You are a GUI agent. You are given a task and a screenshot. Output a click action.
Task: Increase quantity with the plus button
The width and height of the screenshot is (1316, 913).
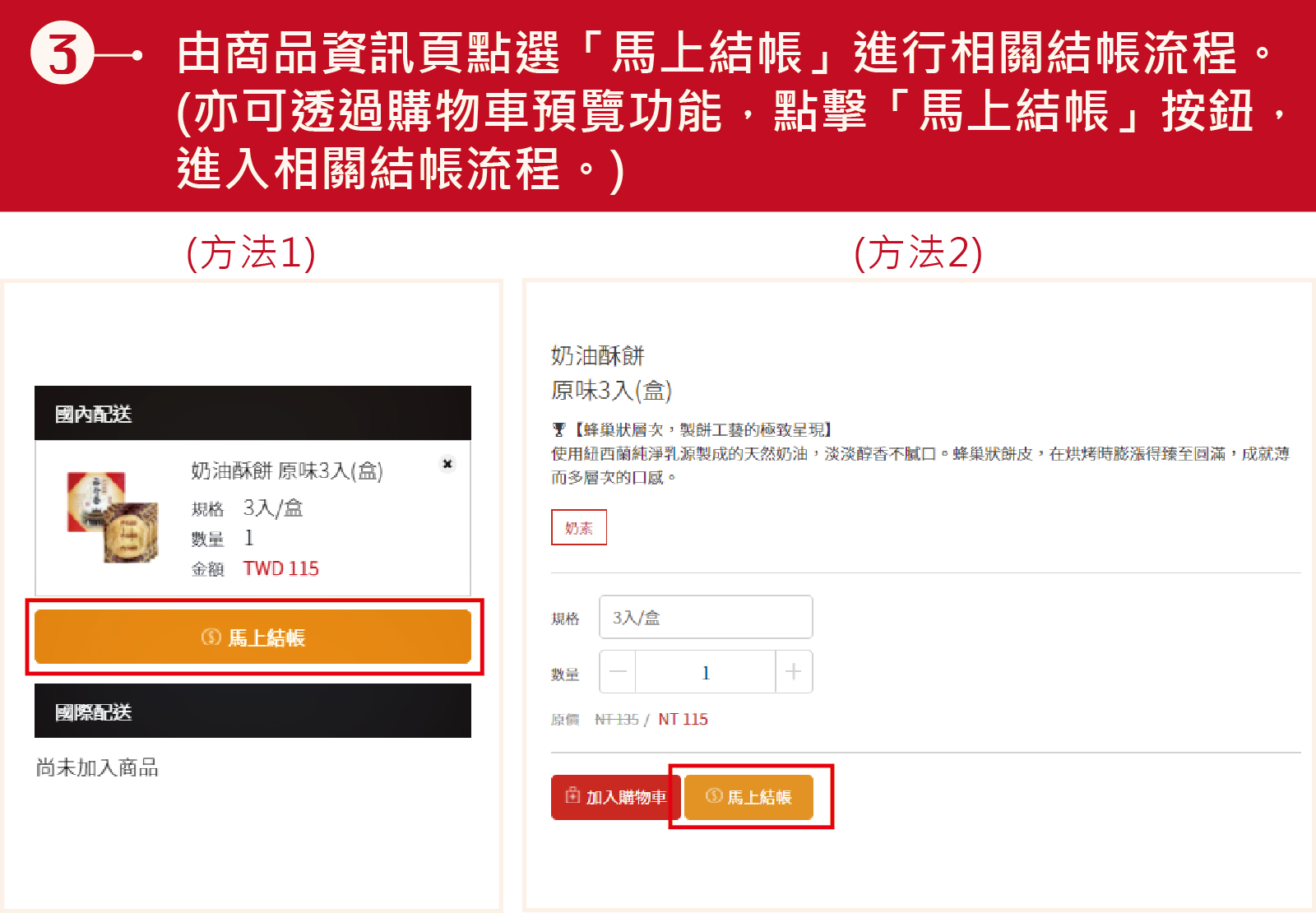pos(793,672)
